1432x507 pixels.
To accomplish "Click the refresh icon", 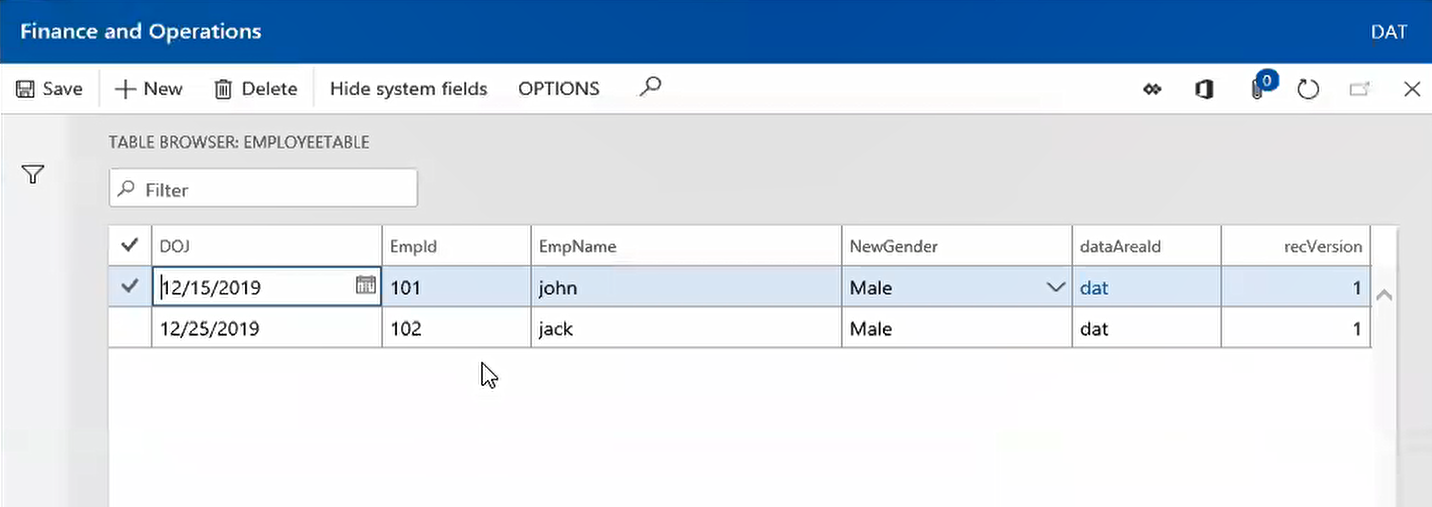I will (x=1308, y=89).
